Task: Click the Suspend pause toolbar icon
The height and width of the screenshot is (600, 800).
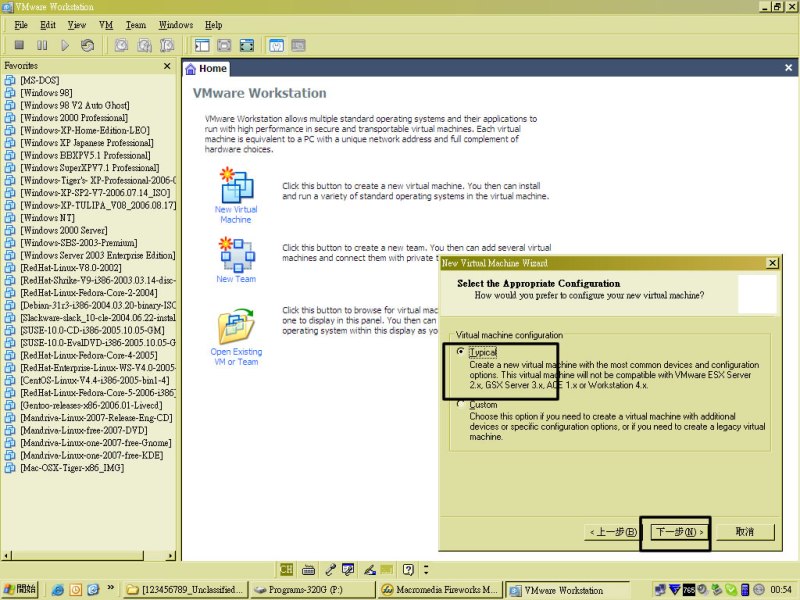Action: (42, 45)
